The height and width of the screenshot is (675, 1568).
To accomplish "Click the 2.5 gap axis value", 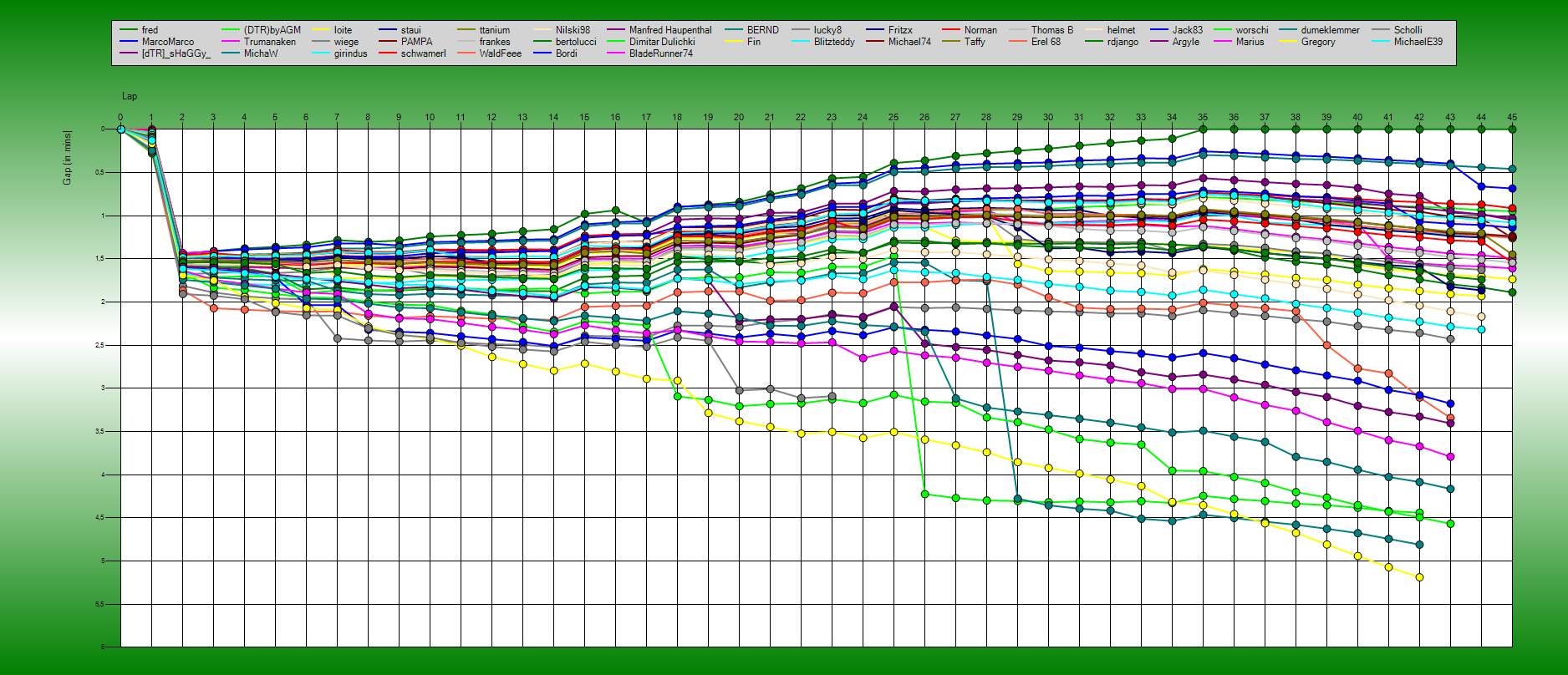I will pyautogui.click(x=99, y=345).
